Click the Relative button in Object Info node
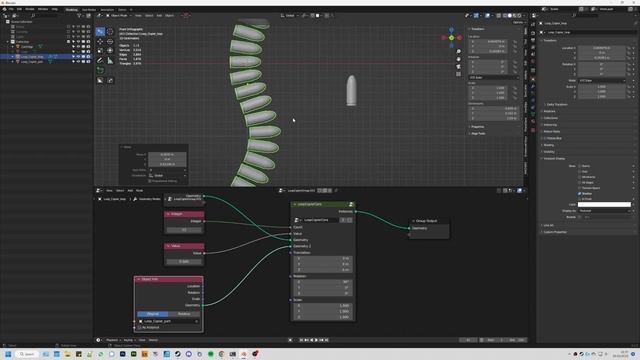The height and width of the screenshot is (360, 640). (x=184, y=314)
